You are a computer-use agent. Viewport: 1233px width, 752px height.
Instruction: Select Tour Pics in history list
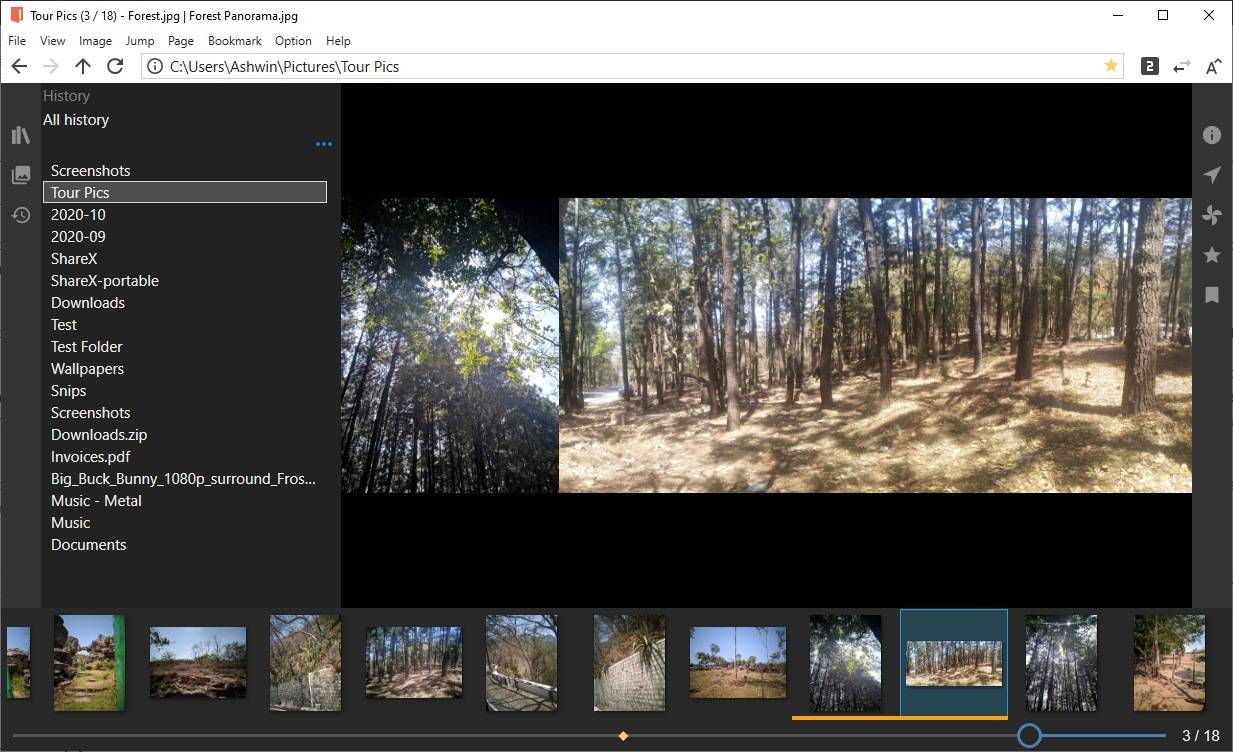(x=185, y=193)
